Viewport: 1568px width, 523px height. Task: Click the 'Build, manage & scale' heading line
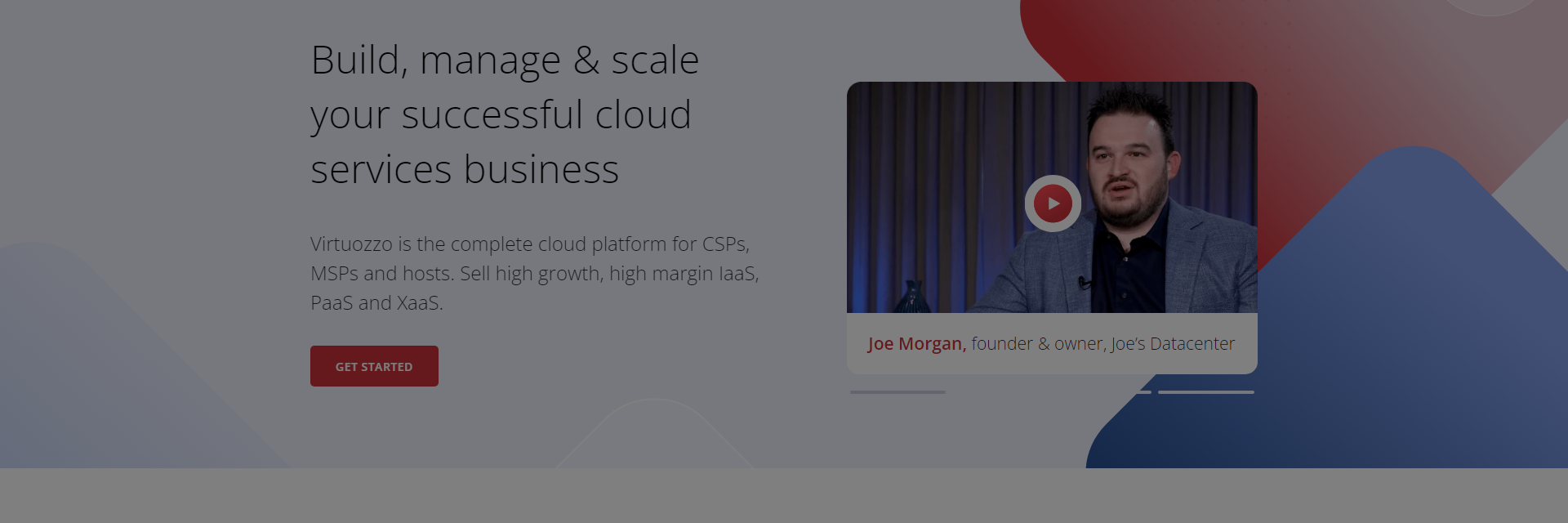click(505, 60)
